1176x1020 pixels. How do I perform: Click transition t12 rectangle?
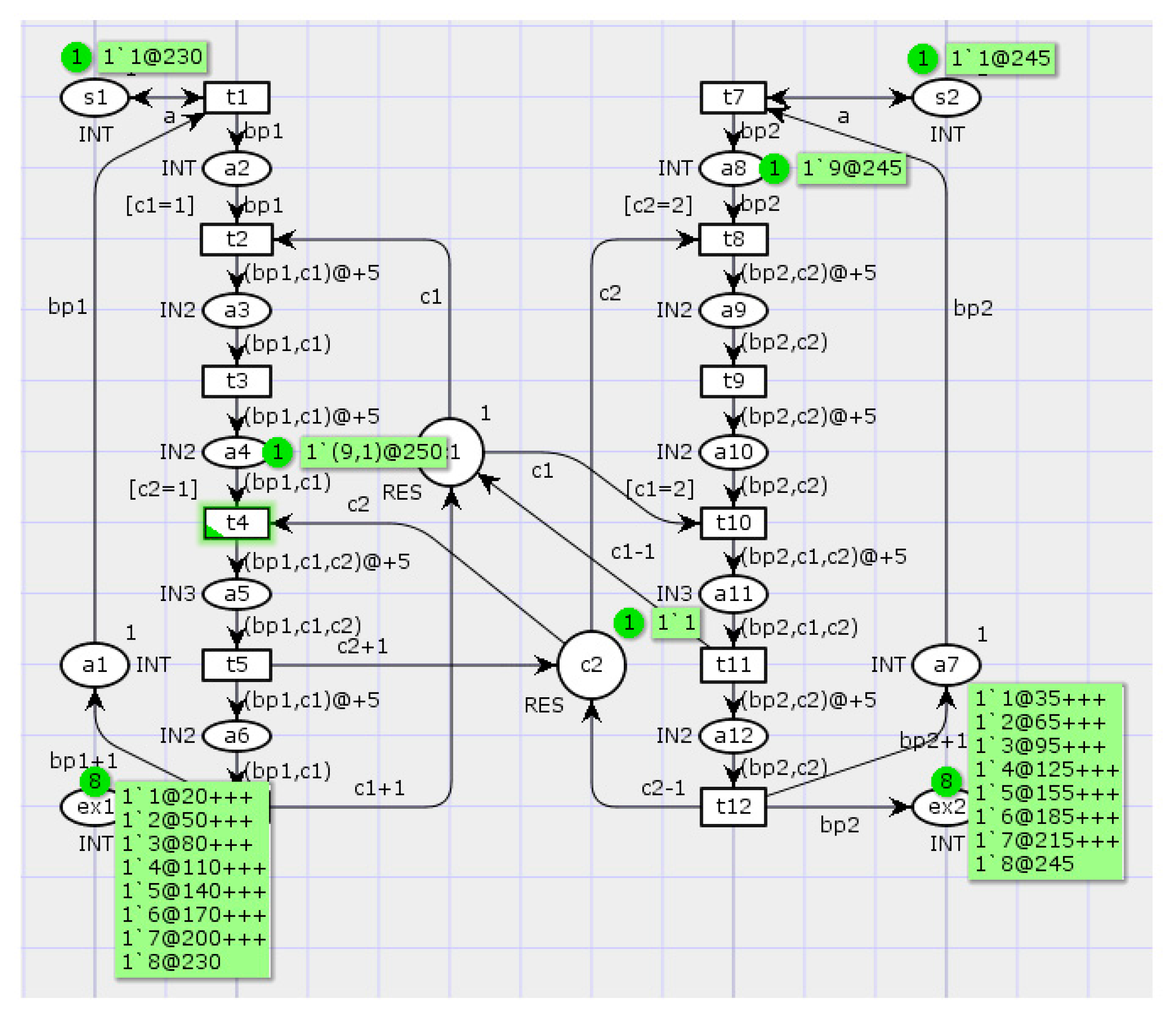[x=733, y=806]
